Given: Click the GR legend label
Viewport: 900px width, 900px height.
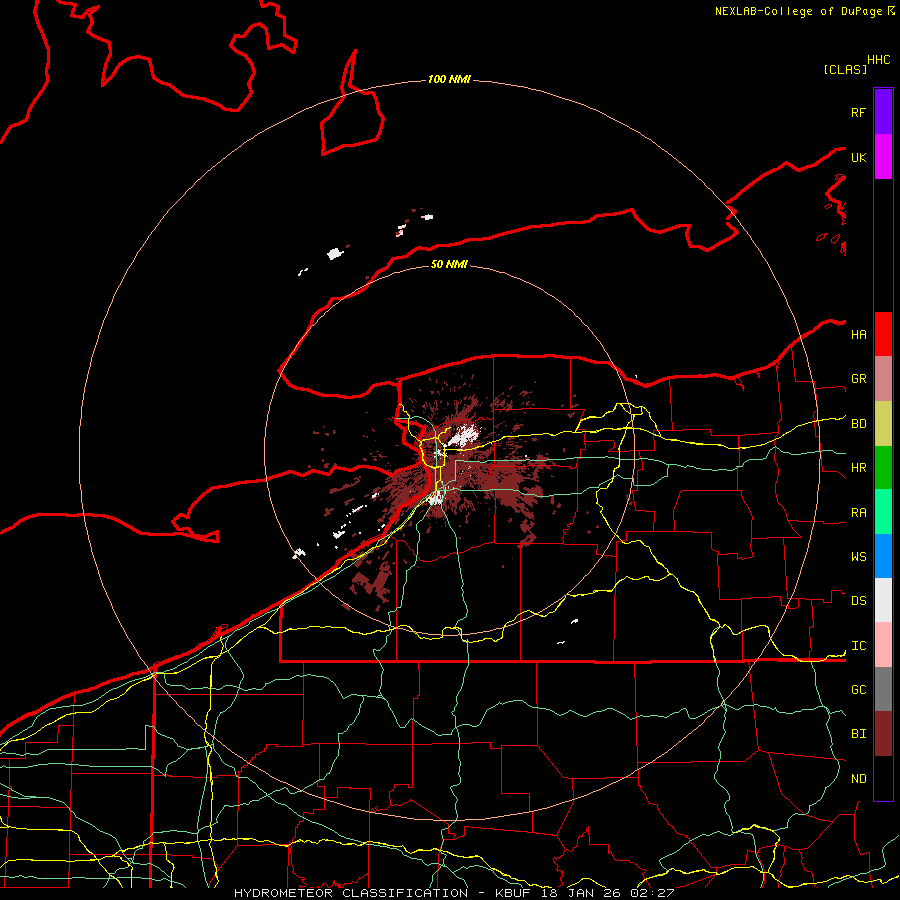Looking at the screenshot, I should [858, 379].
